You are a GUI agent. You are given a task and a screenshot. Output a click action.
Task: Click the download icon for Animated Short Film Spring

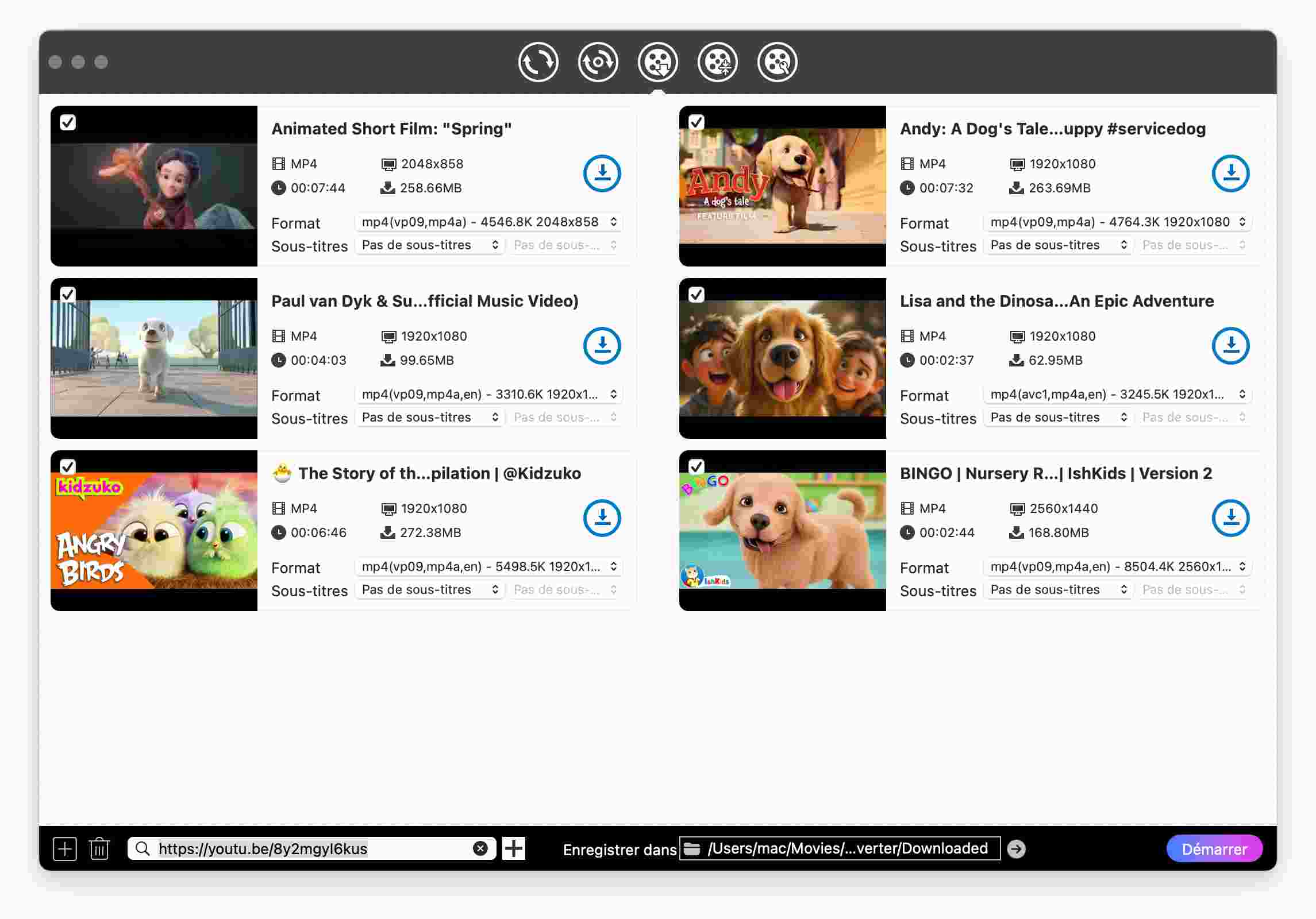pos(601,173)
